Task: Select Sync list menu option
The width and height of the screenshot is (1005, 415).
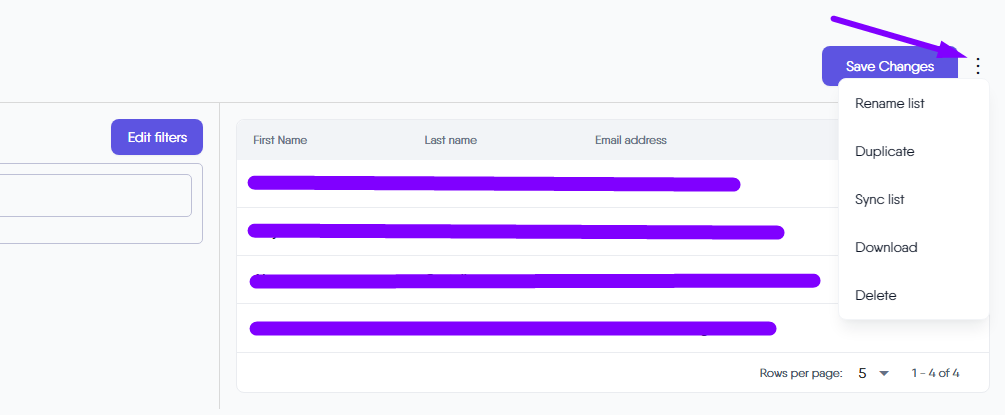Action: coord(880,199)
